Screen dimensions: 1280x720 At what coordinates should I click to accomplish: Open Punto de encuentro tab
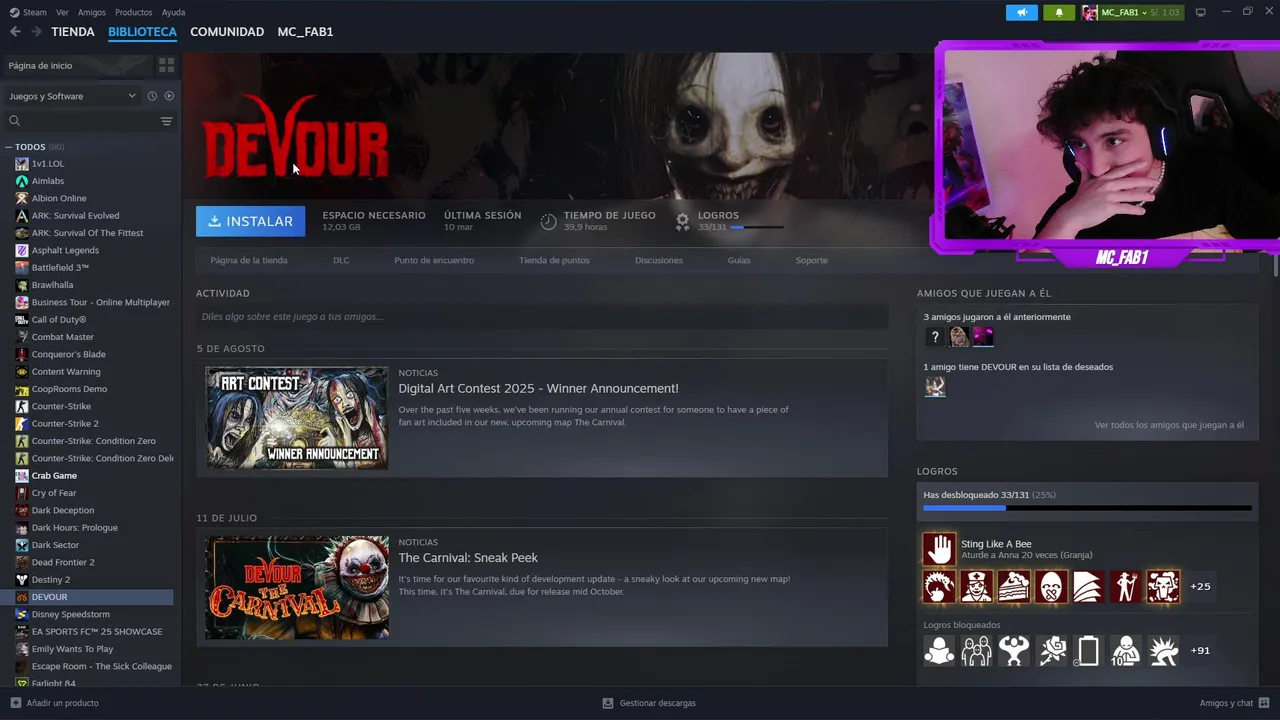pos(434,260)
